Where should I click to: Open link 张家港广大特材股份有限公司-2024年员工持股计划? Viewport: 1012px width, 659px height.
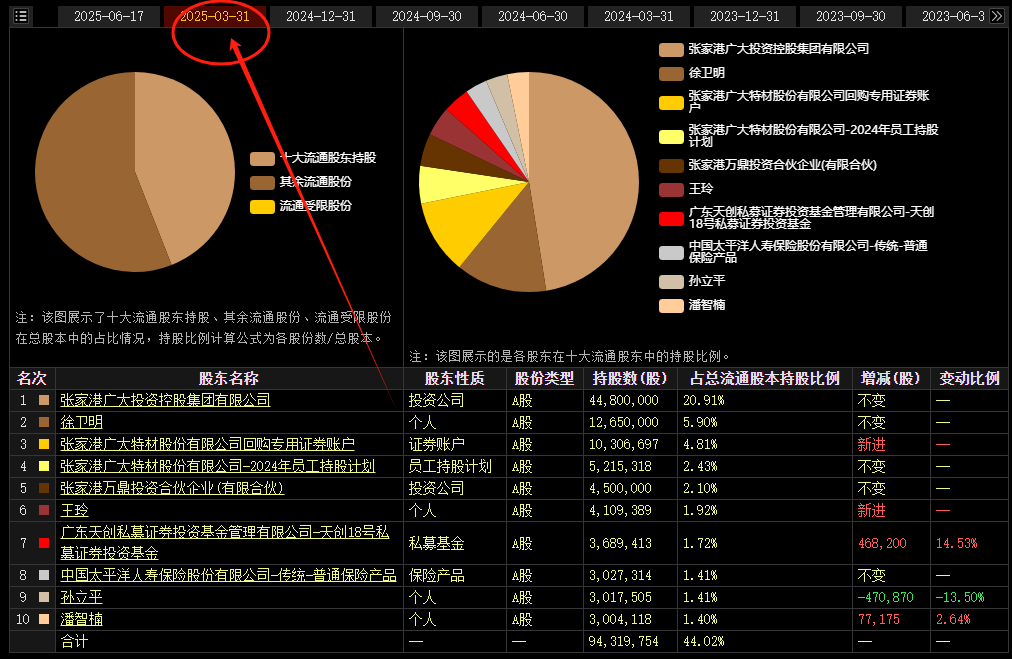[218, 466]
